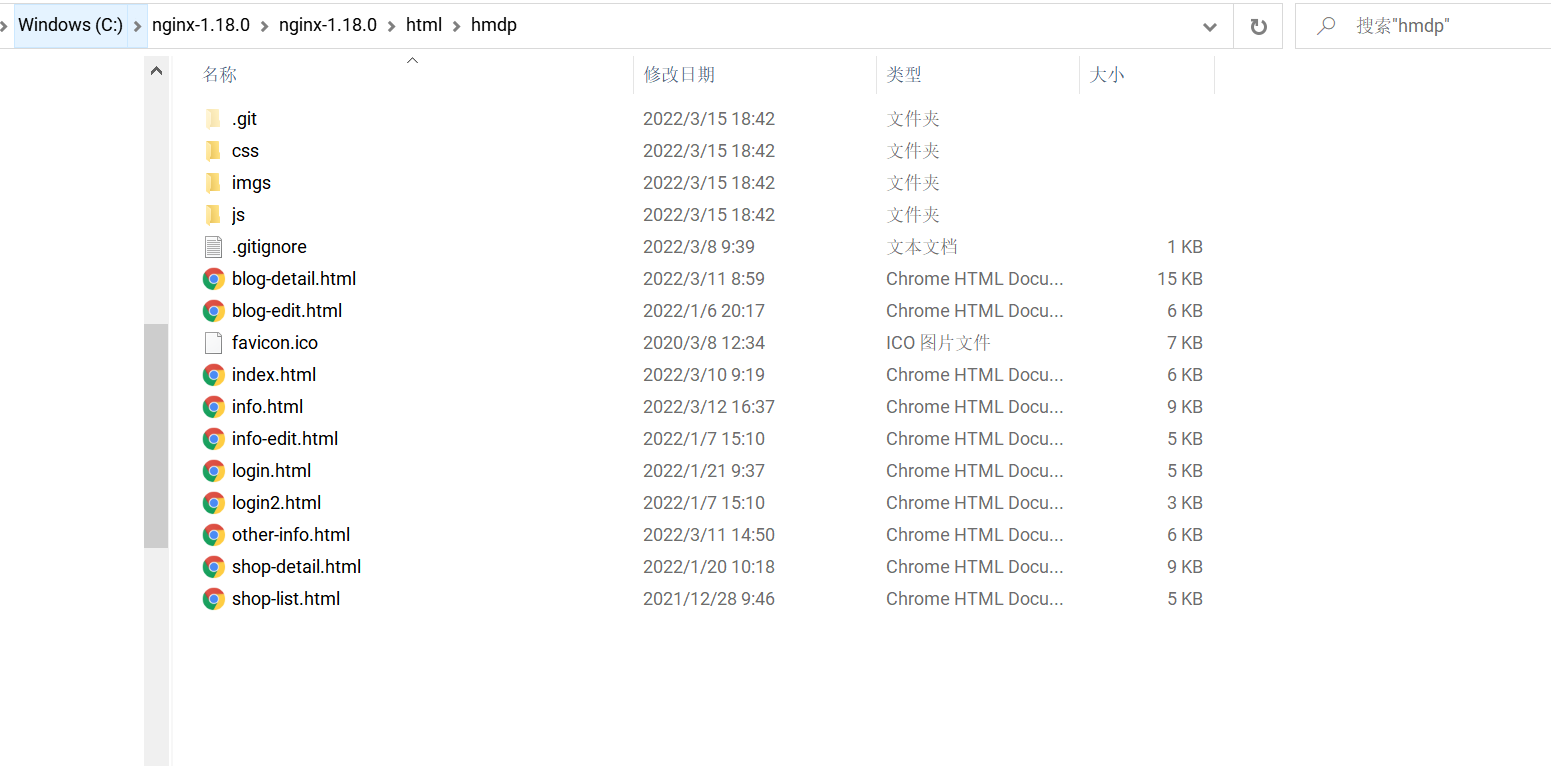Click the 7 KB size of favicon.ico
The image size is (1551, 766).
[1185, 343]
